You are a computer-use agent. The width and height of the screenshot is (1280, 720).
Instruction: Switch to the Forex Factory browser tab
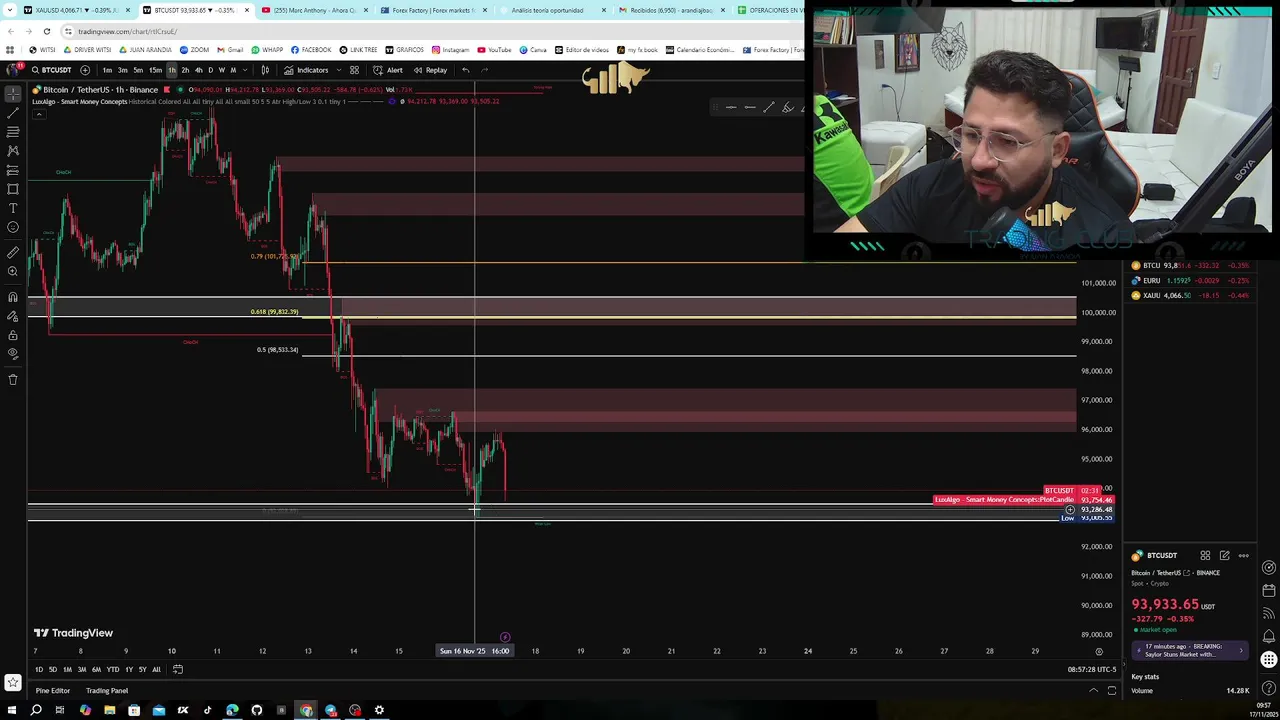[x=433, y=10]
